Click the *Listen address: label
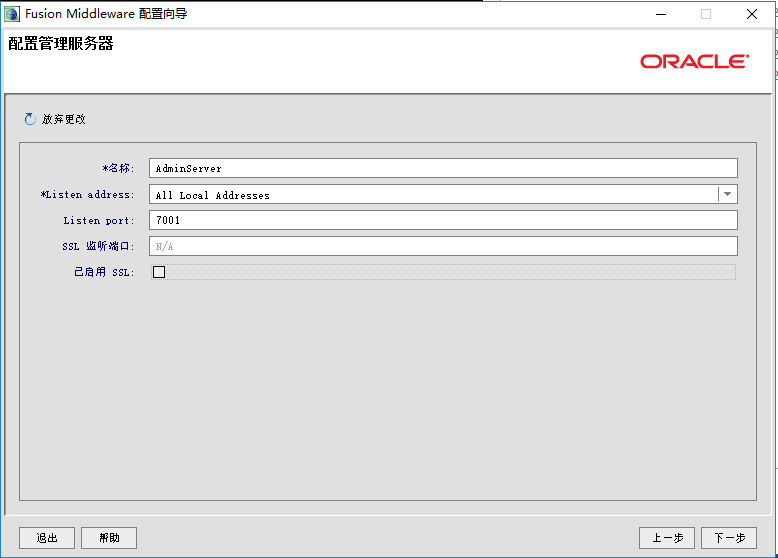Screen dimensions: 778x558 [x=87, y=194]
